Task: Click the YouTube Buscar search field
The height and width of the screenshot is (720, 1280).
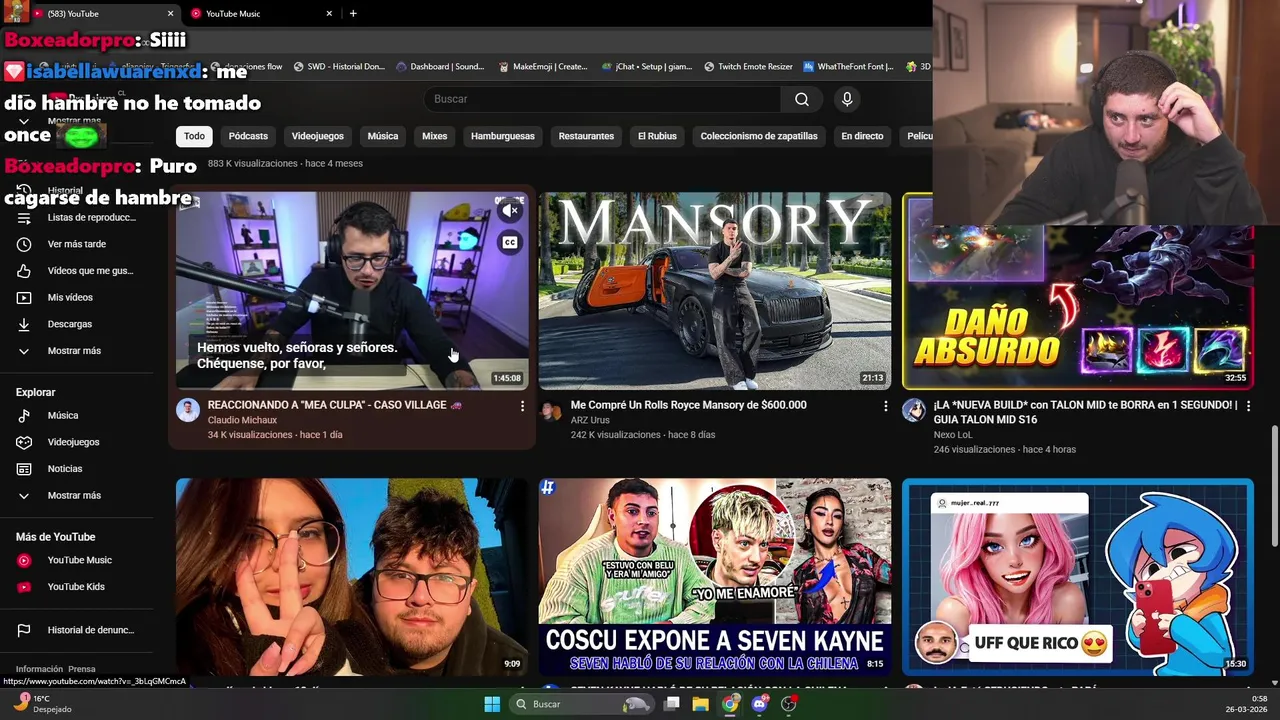Action: tap(603, 99)
